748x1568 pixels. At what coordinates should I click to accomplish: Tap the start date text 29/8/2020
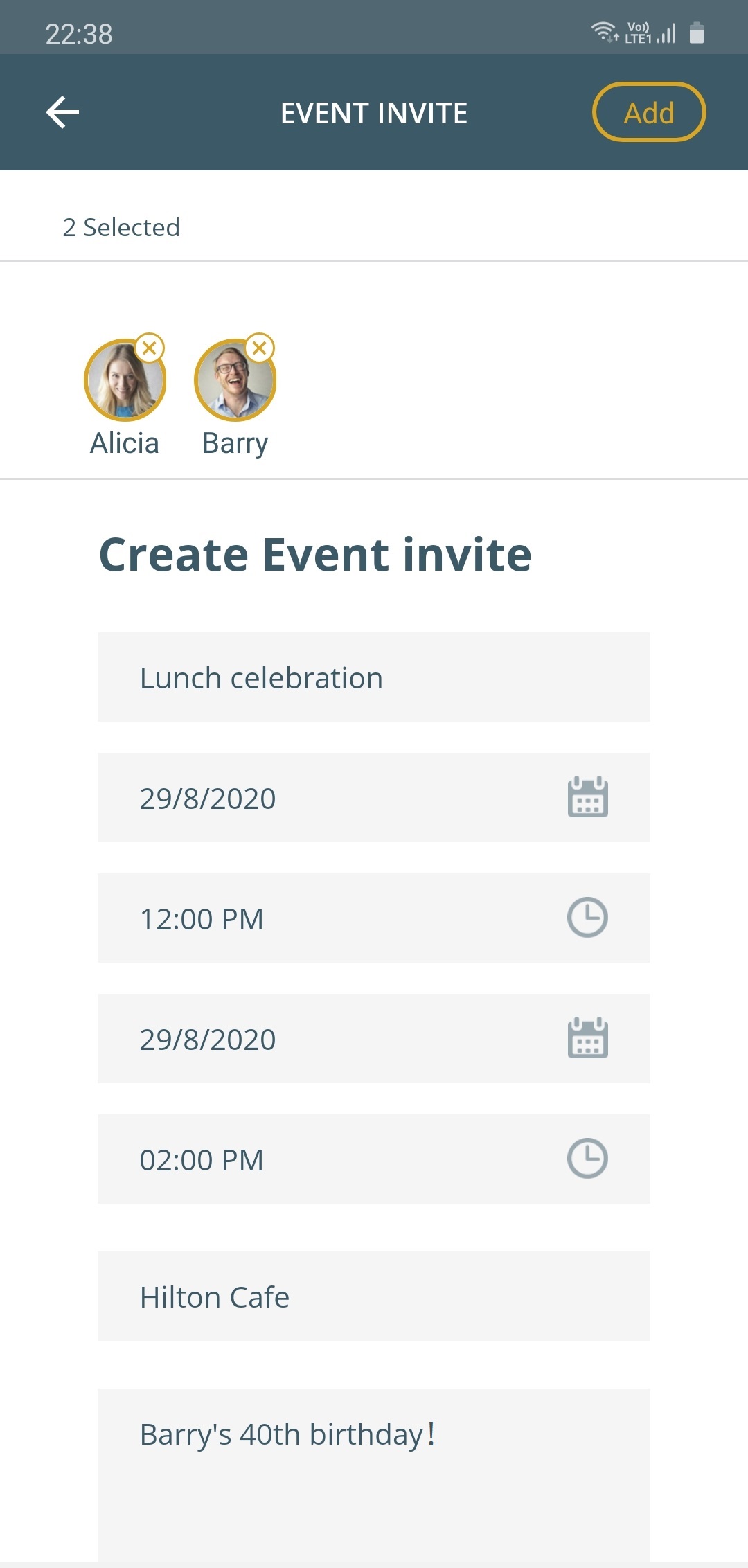click(208, 798)
